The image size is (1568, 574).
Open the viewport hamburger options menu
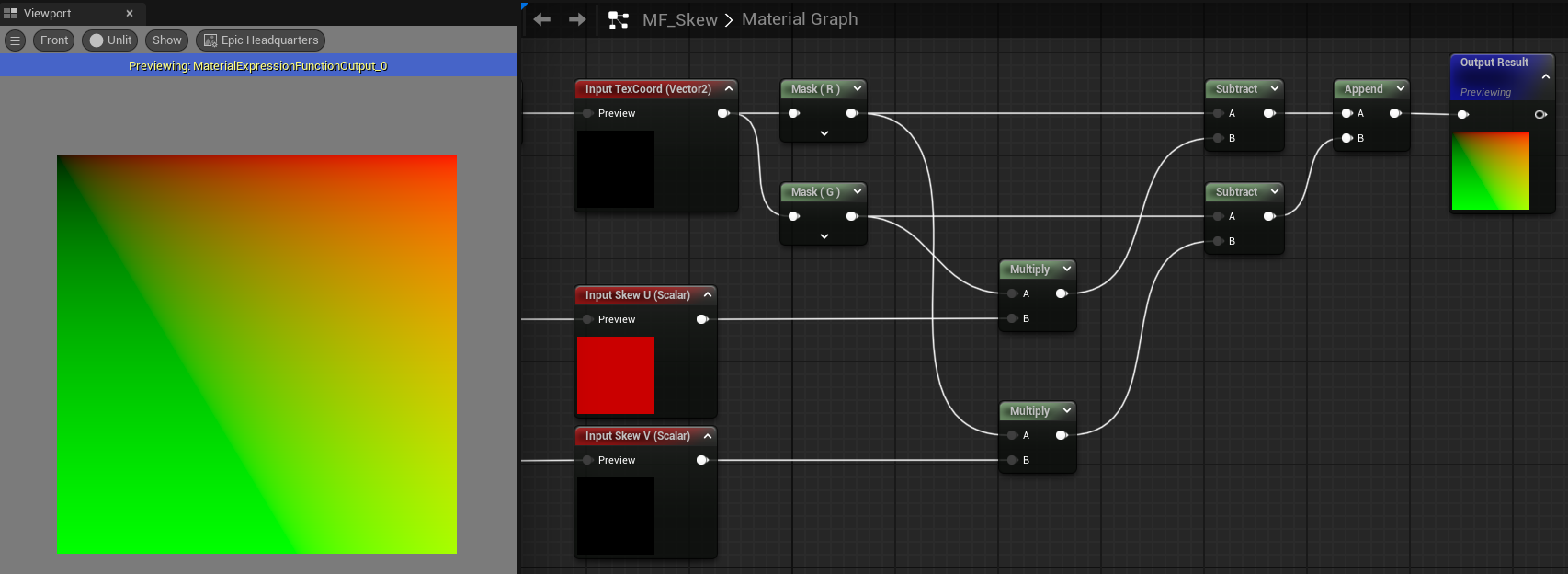[x=15, y=40]
